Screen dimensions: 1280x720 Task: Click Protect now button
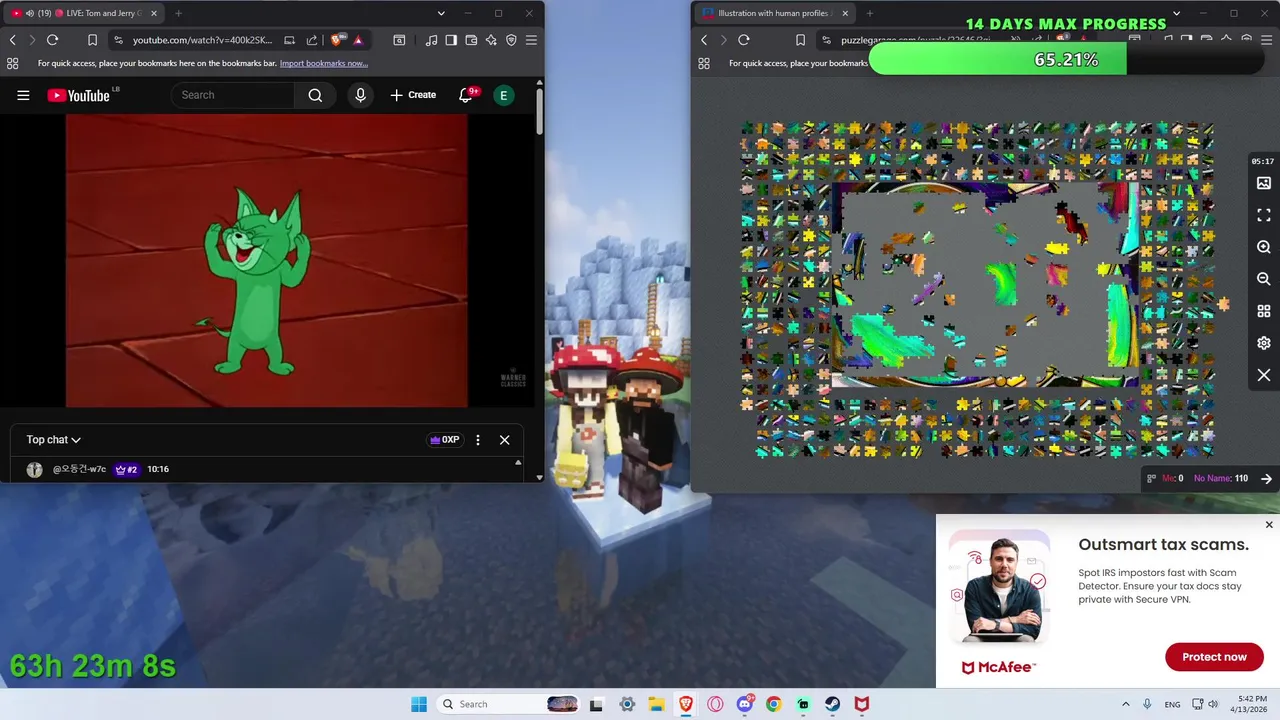click(1214, 657)
